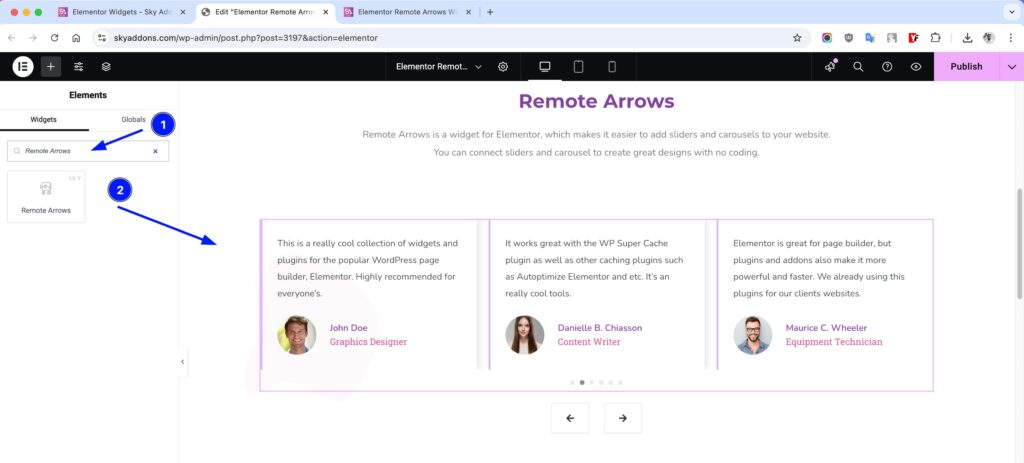Expand the tab search dropdown arrow

tap(1011, 12)
